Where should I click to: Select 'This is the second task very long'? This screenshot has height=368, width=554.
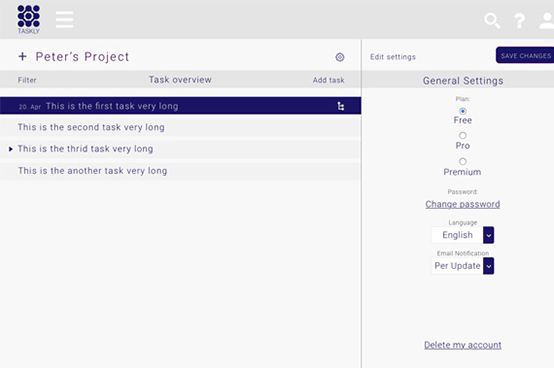180,127
